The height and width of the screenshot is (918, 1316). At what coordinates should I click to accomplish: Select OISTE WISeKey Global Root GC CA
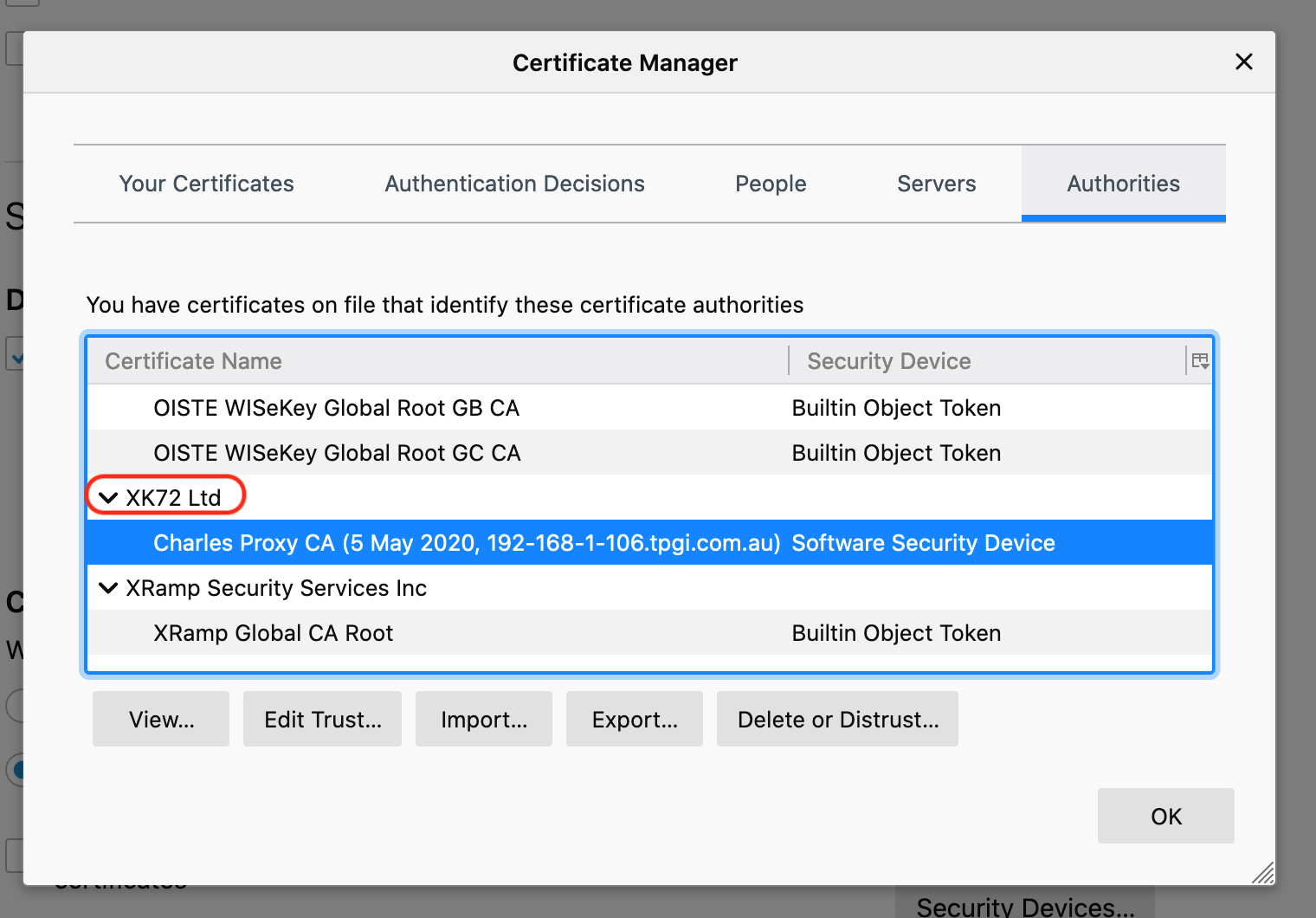[x=337, y=453]
